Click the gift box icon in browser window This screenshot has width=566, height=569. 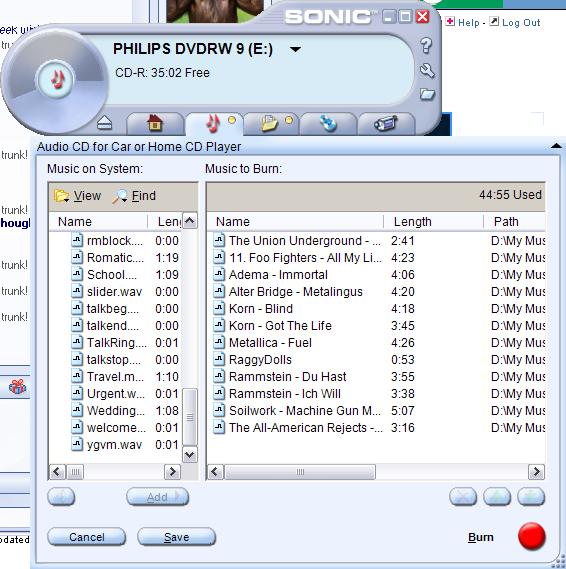17,387
